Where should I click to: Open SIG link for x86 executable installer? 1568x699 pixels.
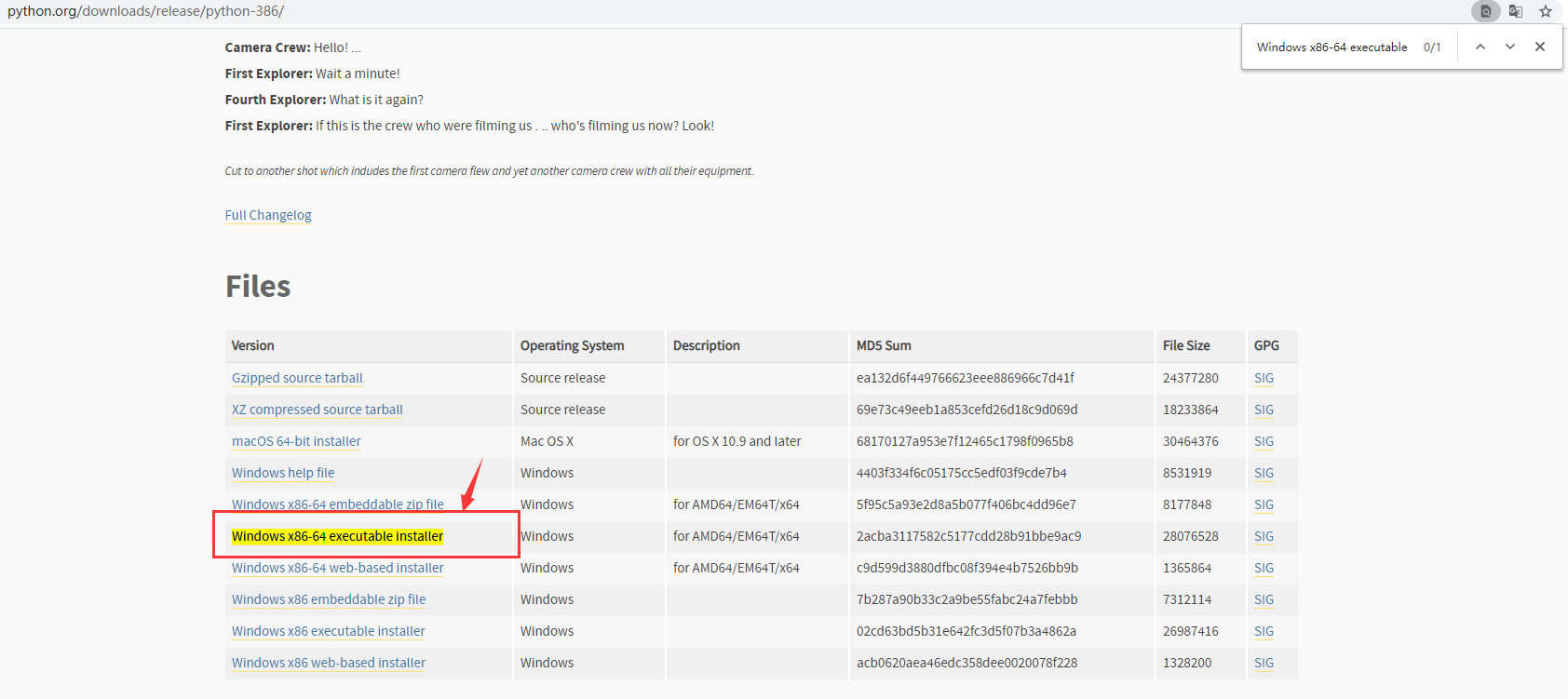click(x=1264, y=631)
